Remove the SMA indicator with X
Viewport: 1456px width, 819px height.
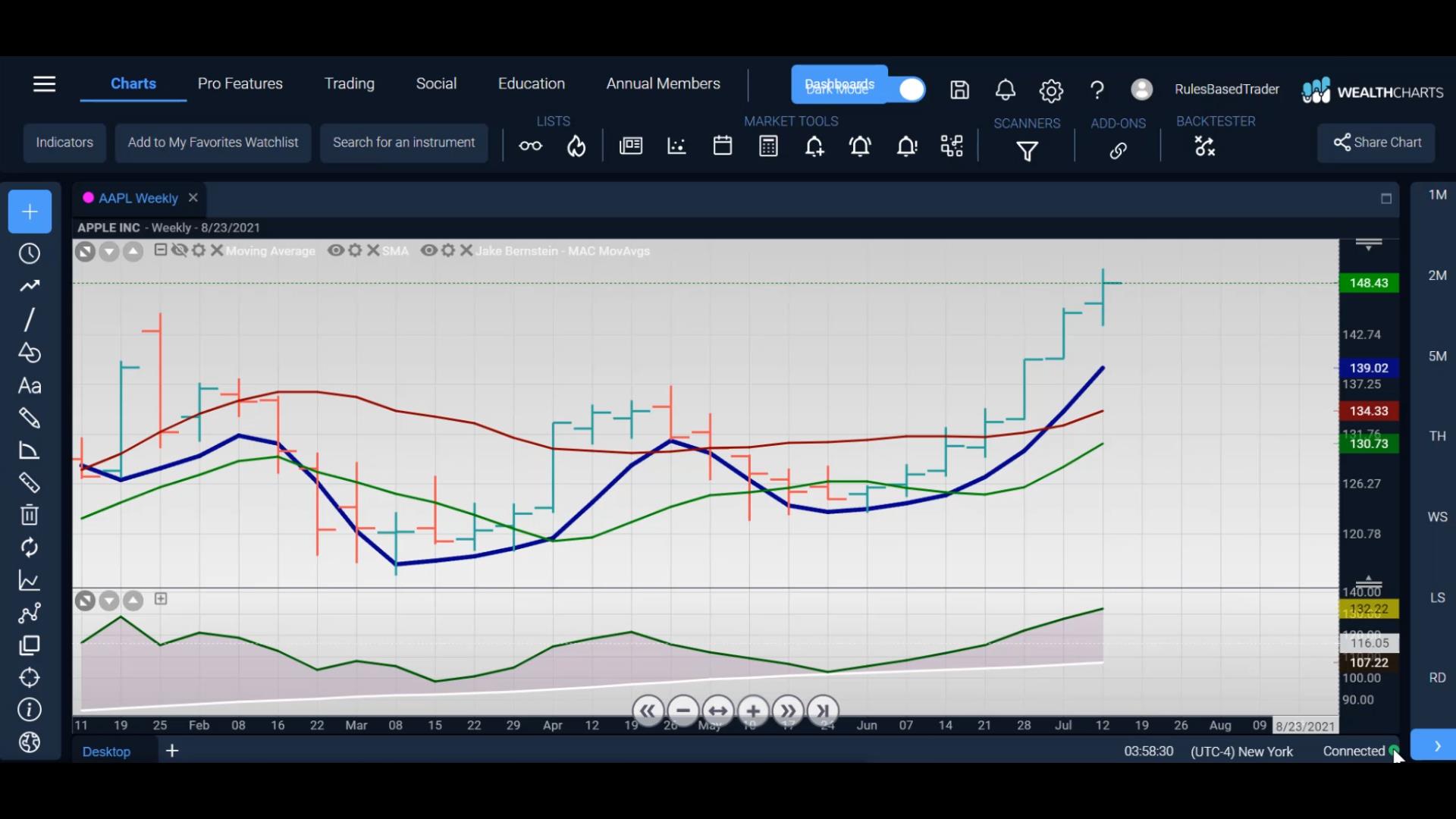click(373, 250)
